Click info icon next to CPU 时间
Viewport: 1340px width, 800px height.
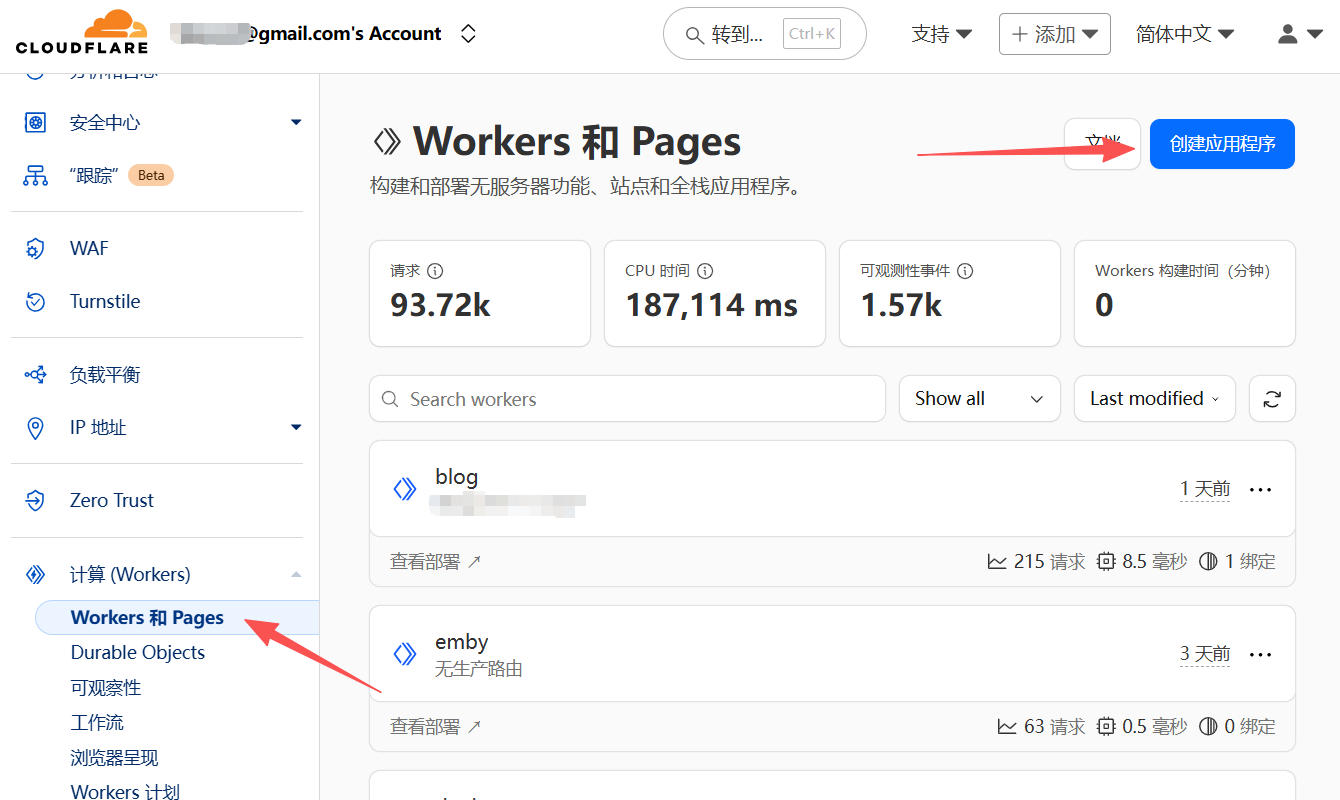705,271
